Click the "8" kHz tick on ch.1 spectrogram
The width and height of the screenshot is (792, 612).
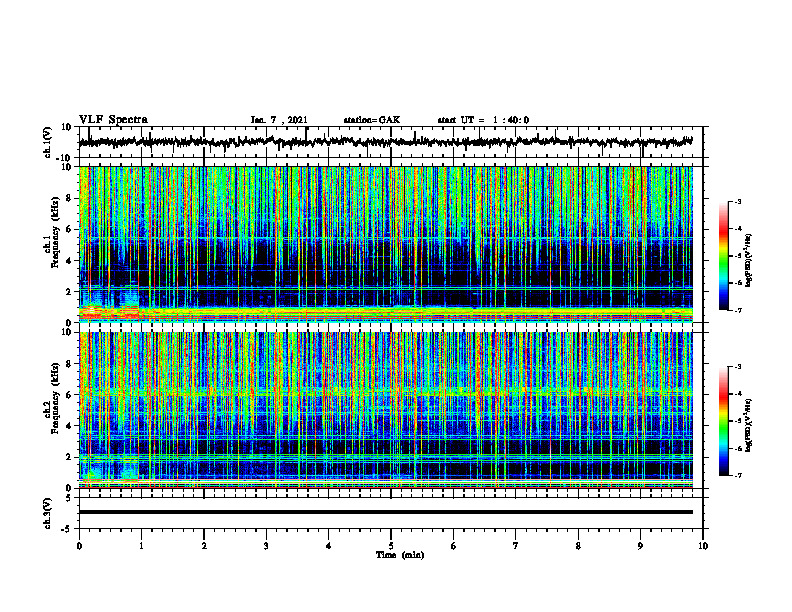tap(70, 198)
